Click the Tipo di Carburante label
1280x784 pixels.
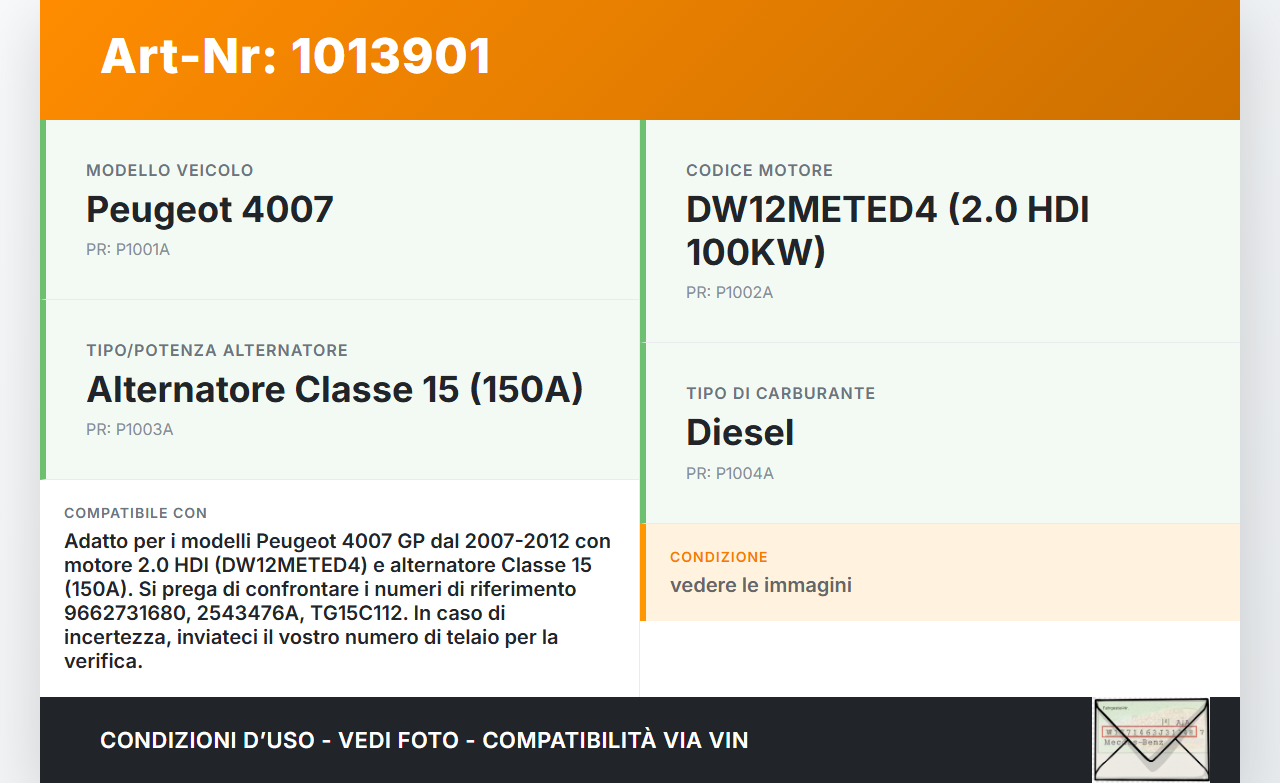tap(780, 394)
